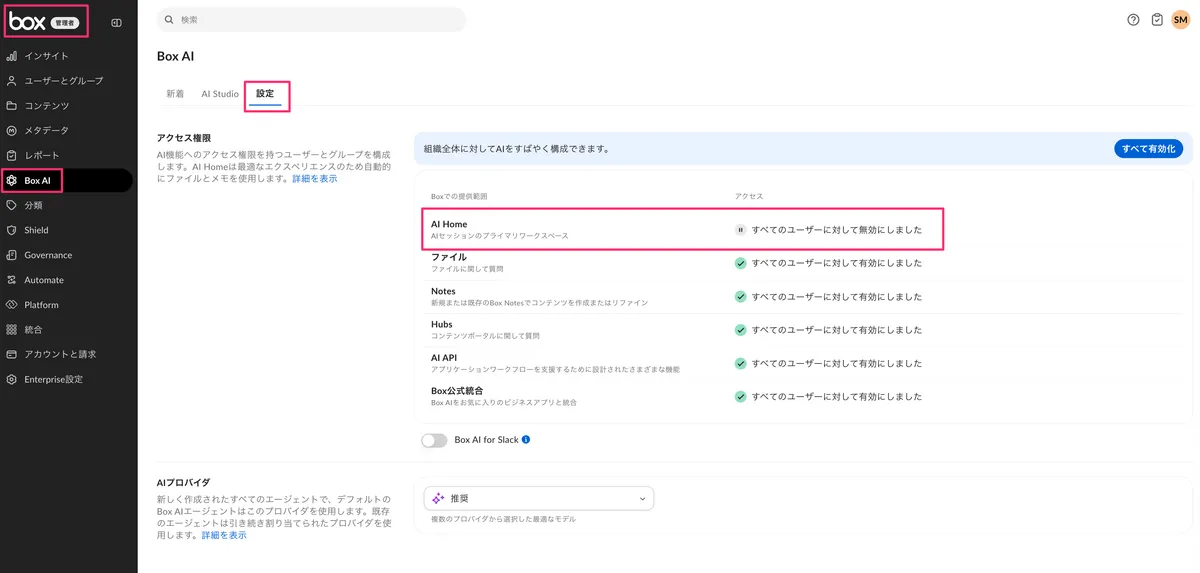Click the Enterprise設定 gear icon
The width and height of the screenshot is (1200, 573).
pos(12,379)
